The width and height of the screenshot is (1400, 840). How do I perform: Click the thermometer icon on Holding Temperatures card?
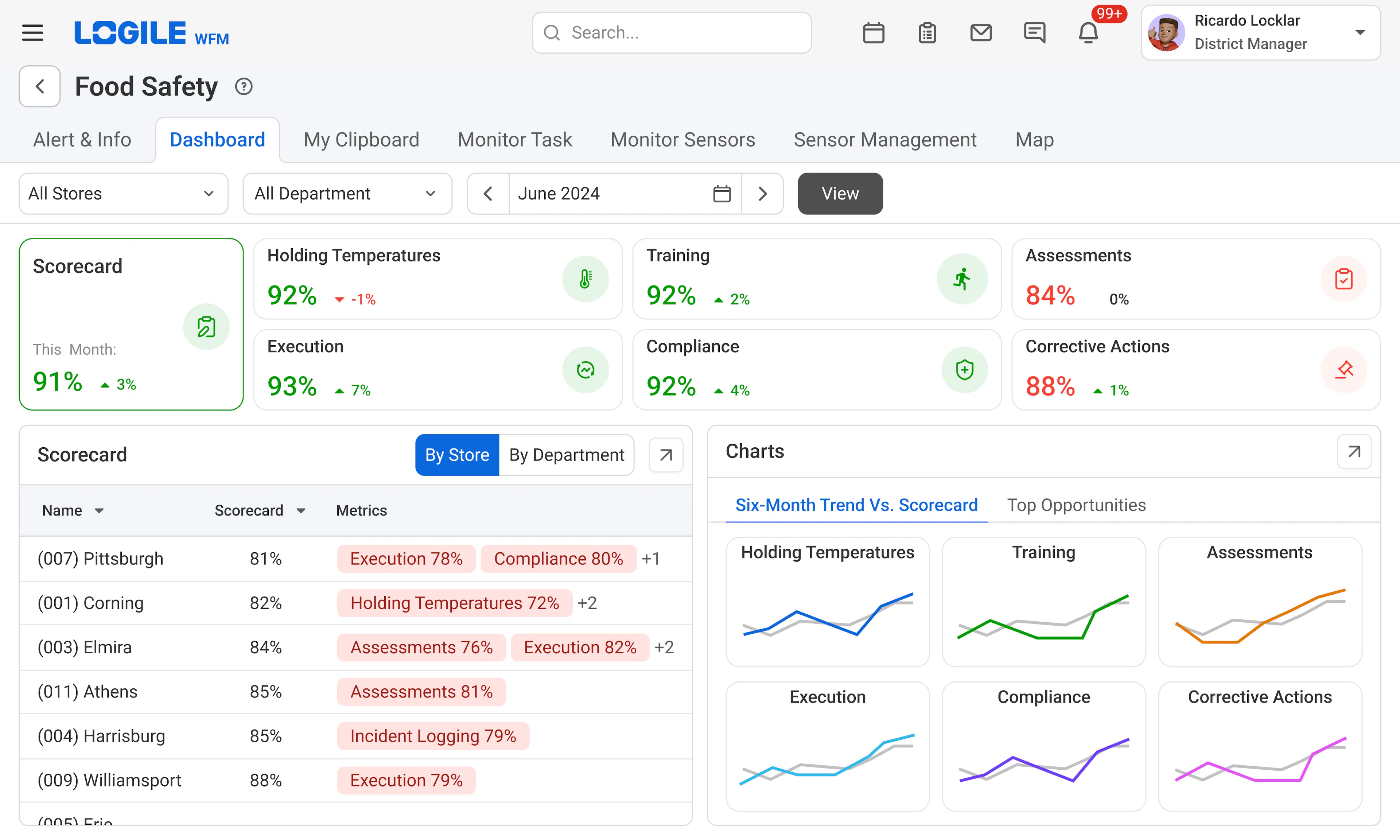point(585,279)
